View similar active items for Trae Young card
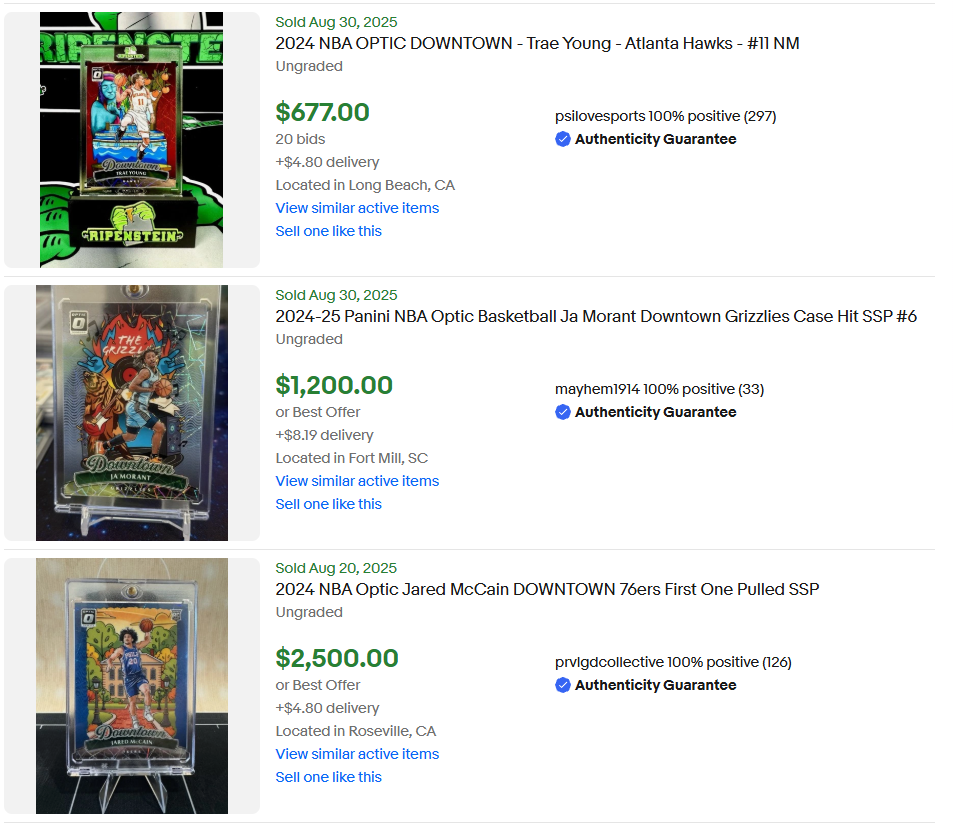This screenshot has width=953, height=826. tap(357, 208)
